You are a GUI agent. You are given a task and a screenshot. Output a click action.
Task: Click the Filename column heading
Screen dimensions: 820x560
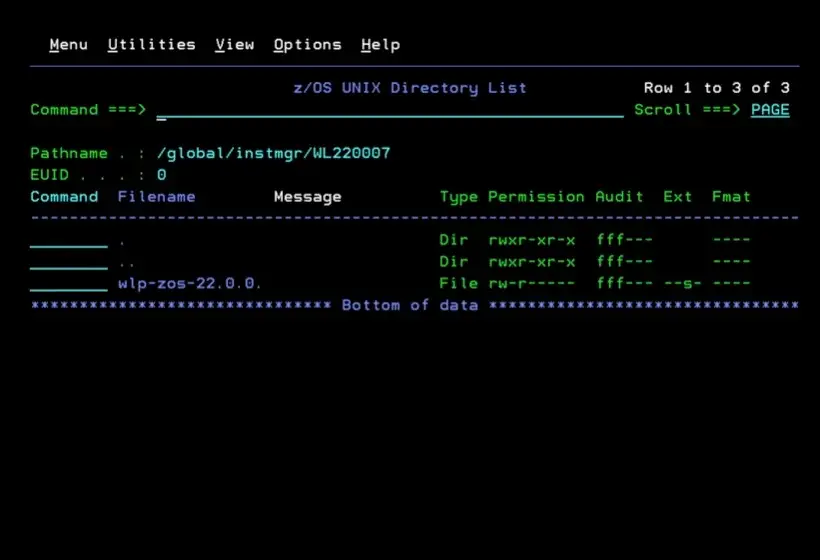tap(156, 197)
